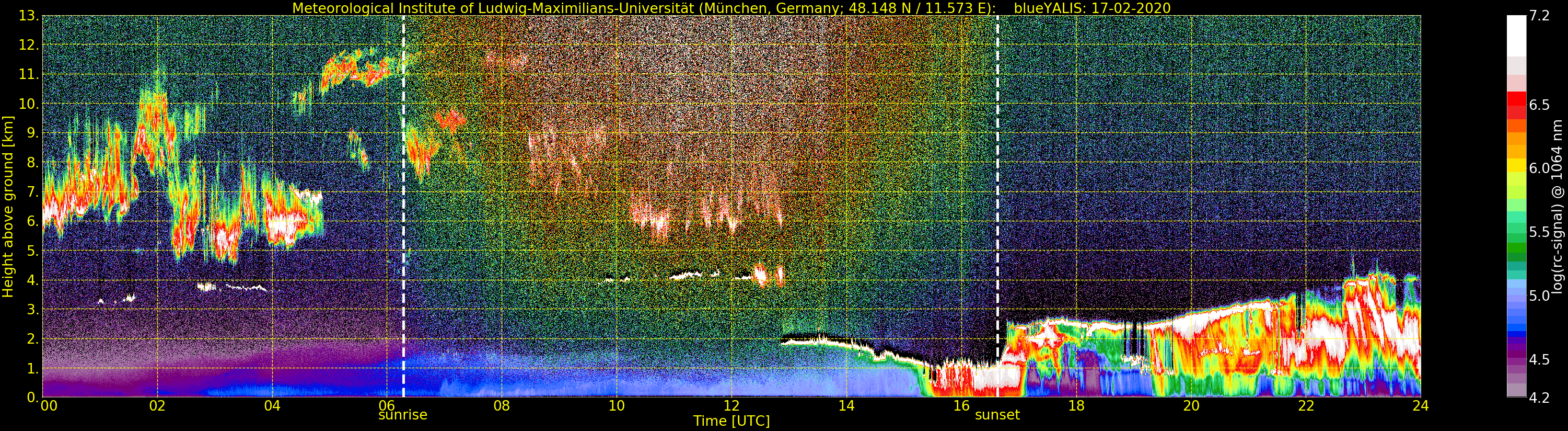Click the '10.' tick on the height axis
This screenshot has width=1568, height=431.
[x=29, y=104]
